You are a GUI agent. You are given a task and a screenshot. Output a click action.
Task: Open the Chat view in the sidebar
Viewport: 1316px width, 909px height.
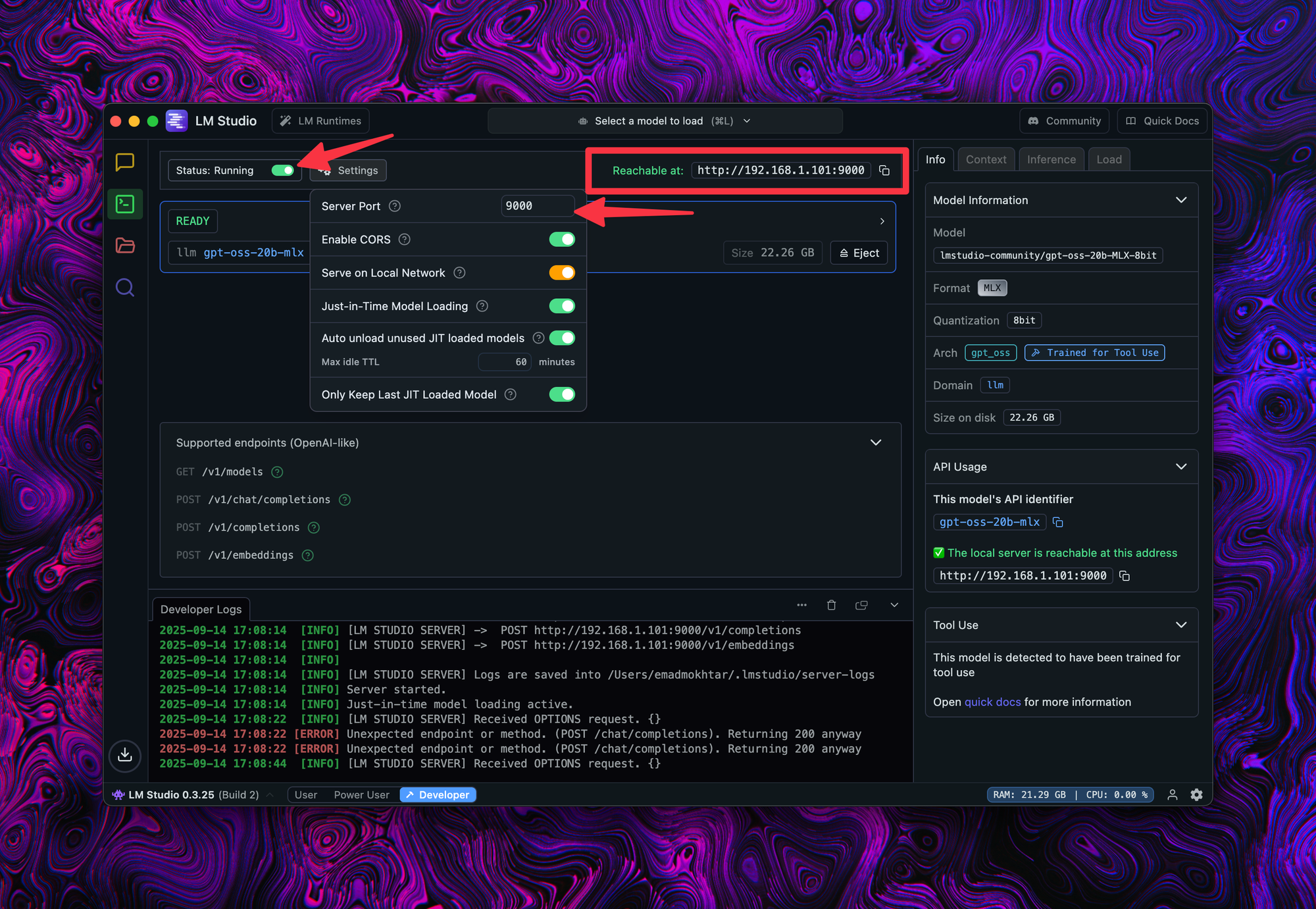point(125,162)
